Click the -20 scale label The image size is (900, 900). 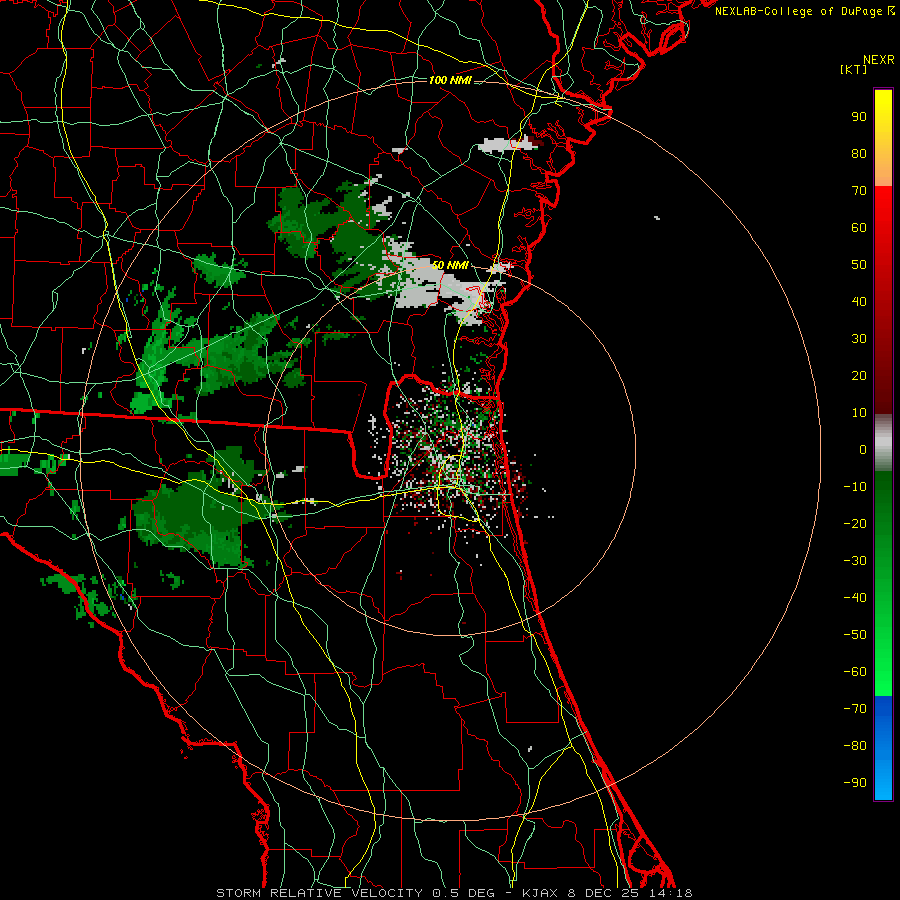coord(855,523)
